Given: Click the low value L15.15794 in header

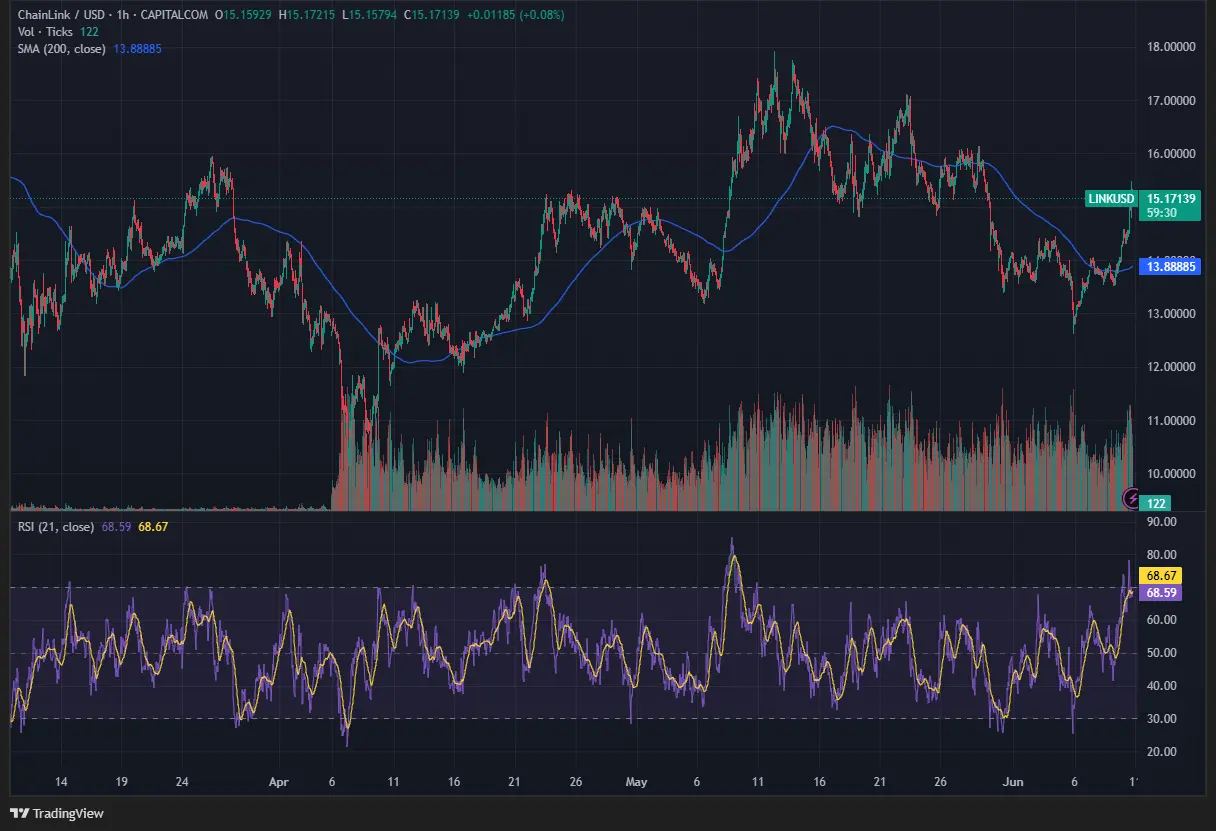Looking at the screenshot, I should click(369, 16).
